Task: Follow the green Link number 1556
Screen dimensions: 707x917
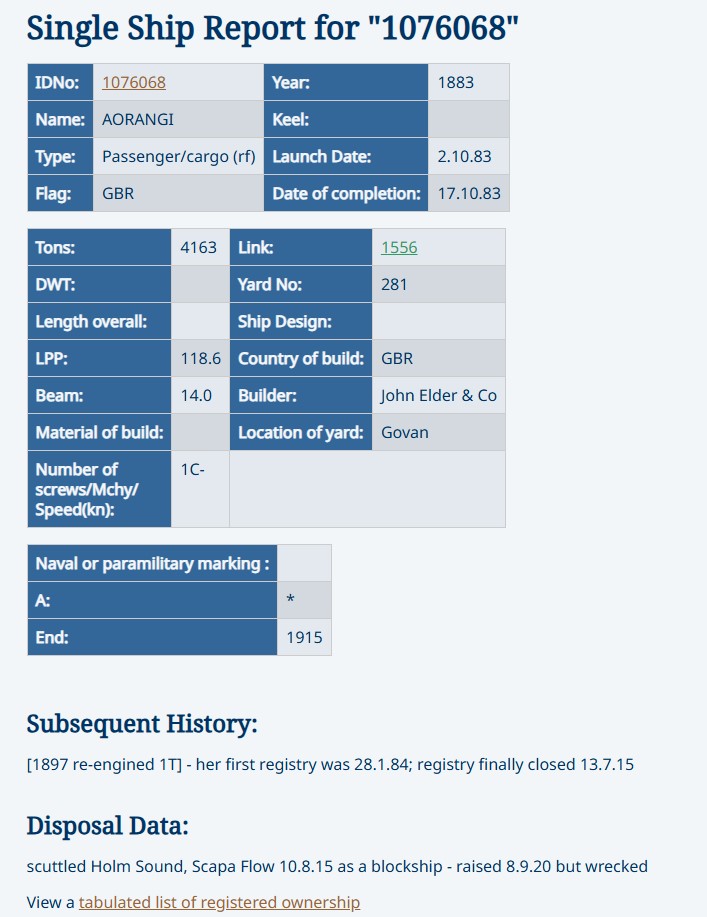Action: pos(399,247)
